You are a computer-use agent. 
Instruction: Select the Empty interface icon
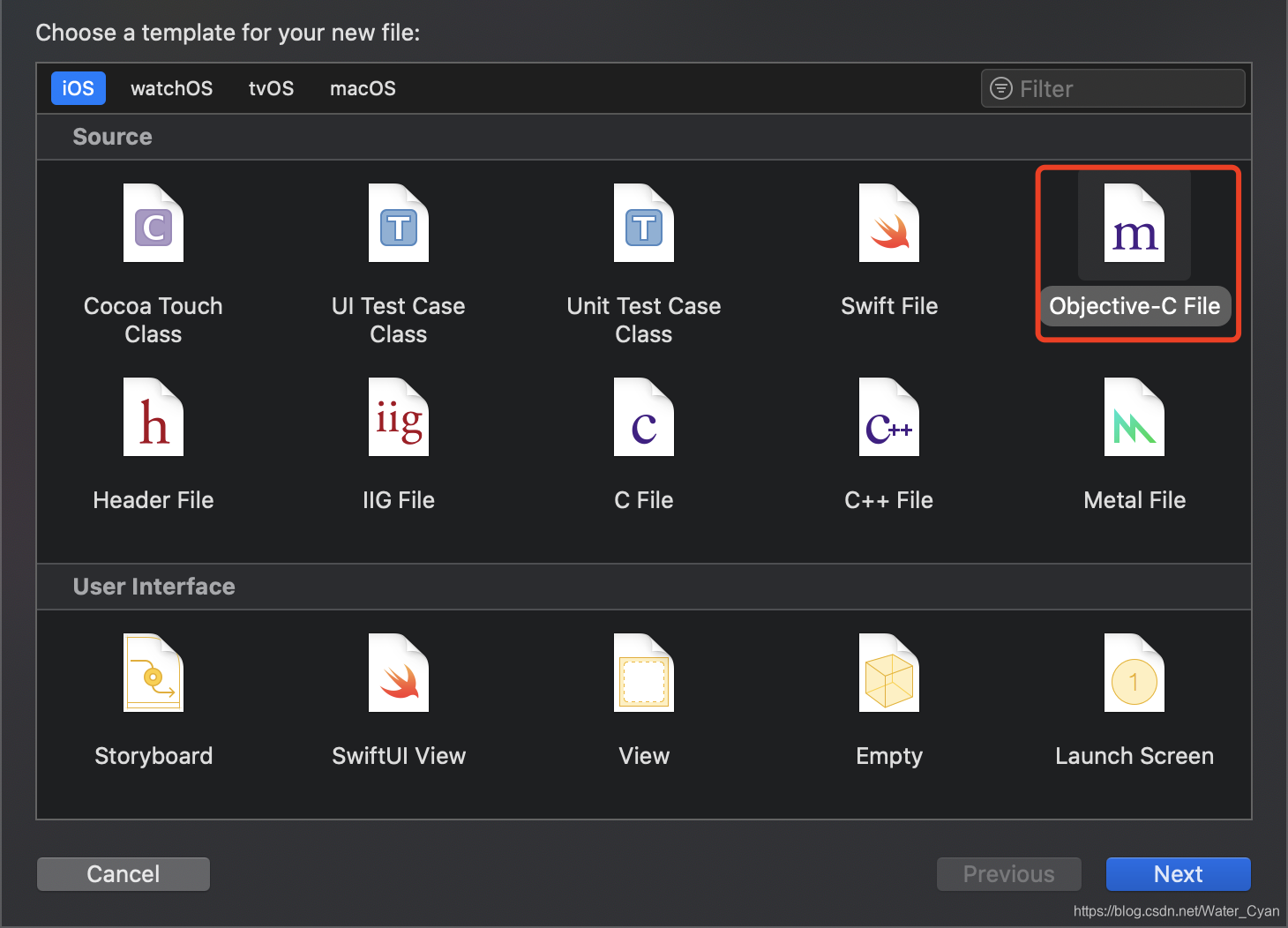coord(889,673)
